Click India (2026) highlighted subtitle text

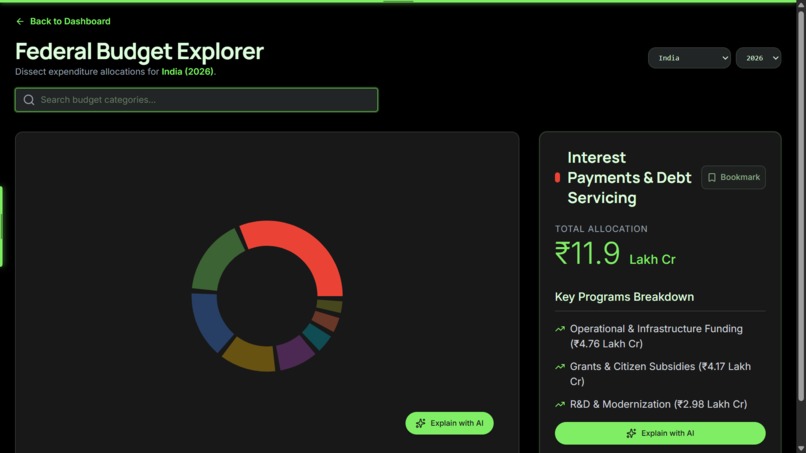point(187,72)
